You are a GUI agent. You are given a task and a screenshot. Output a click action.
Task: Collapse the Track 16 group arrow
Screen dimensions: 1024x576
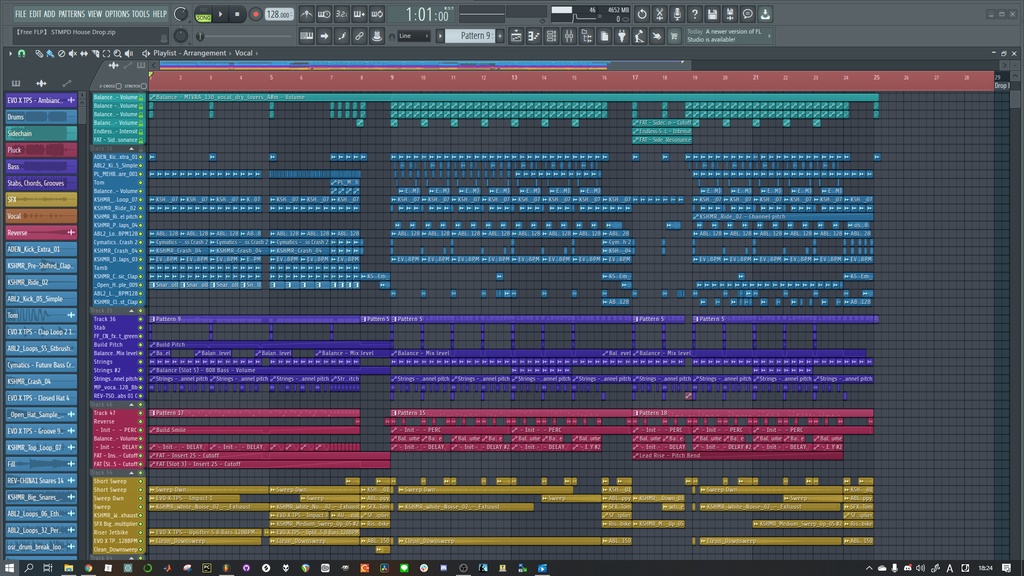131,149
